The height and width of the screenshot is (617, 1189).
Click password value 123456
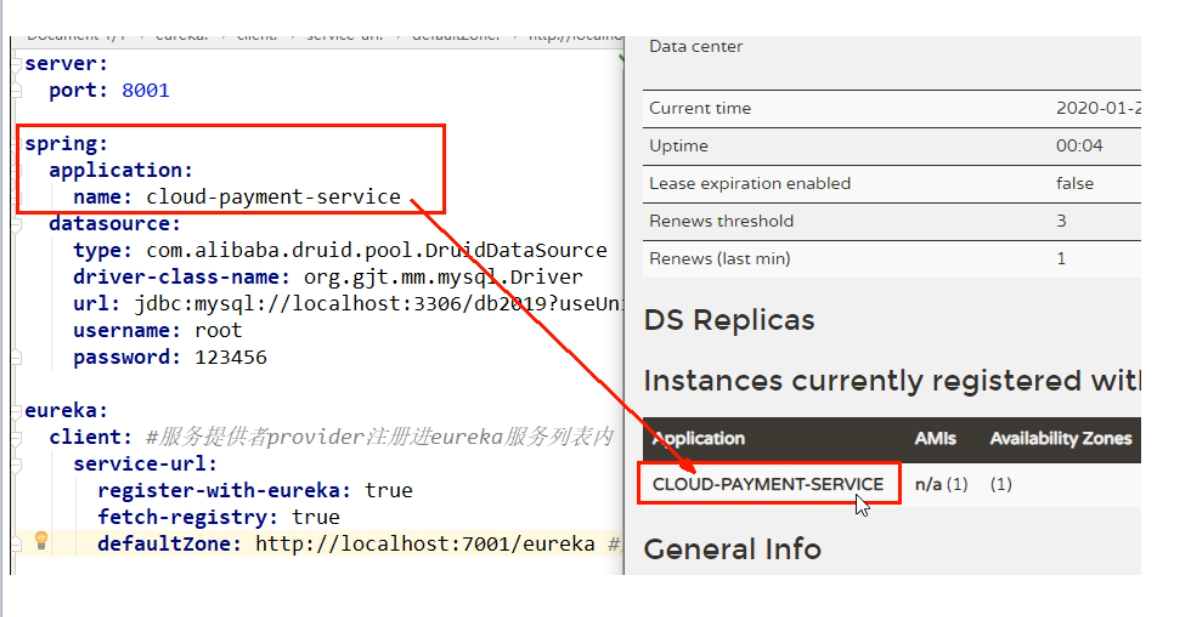[x=231, y=357]
